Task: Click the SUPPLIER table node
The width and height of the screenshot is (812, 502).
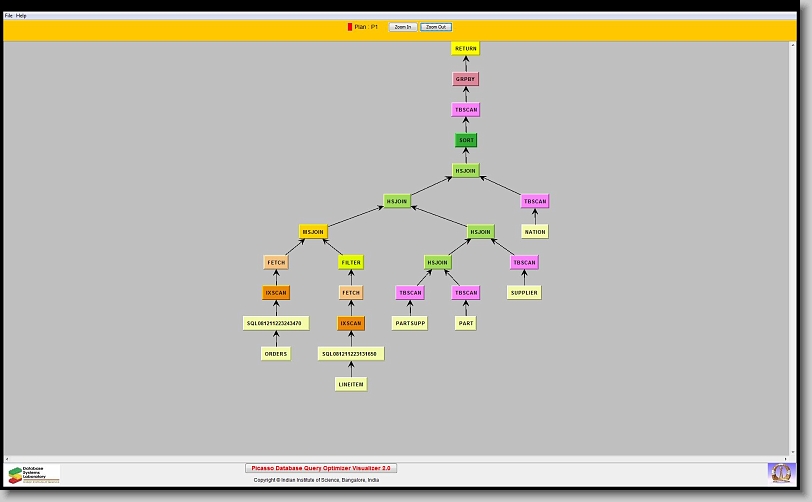Action: tap(524, 293)
